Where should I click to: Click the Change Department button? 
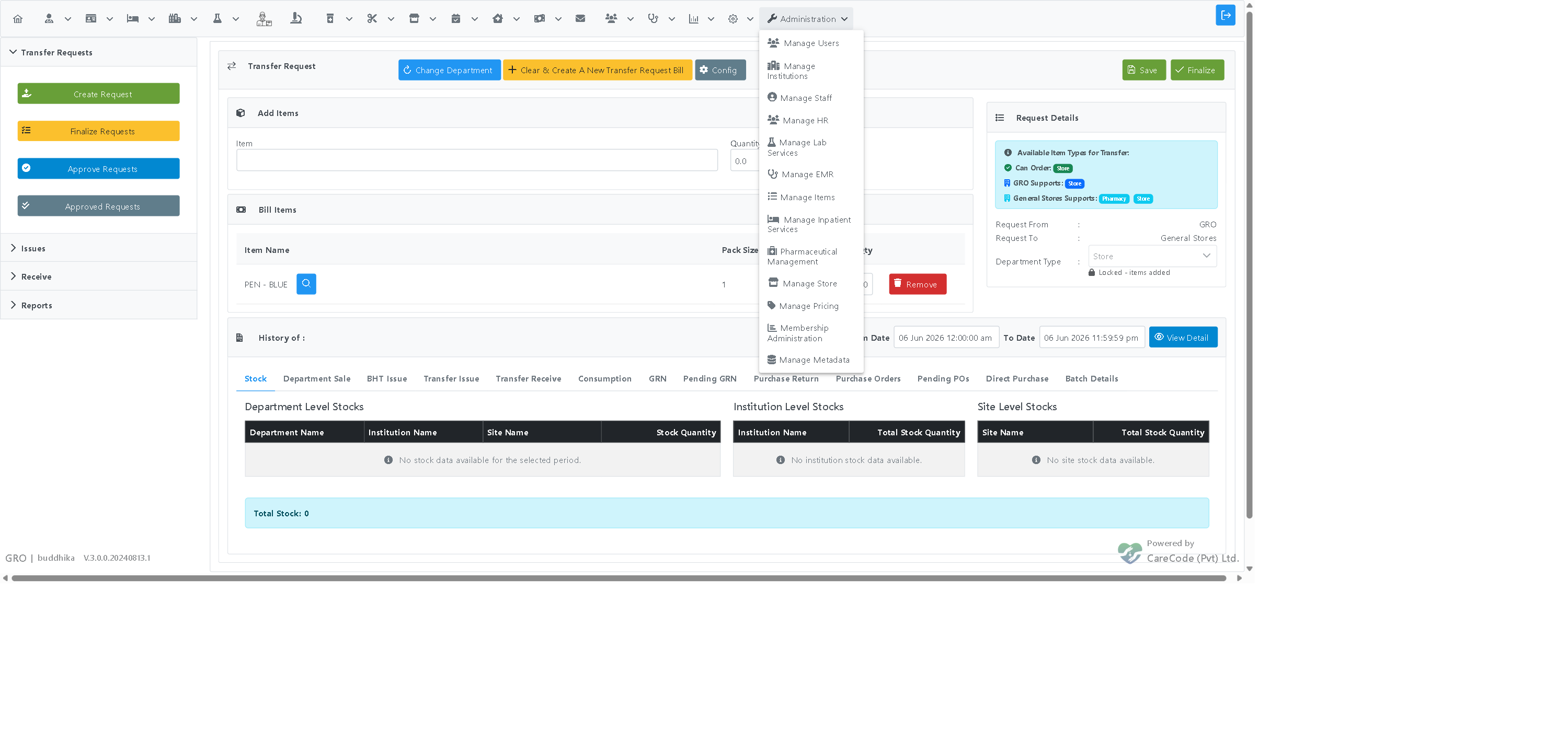[449, 70]
